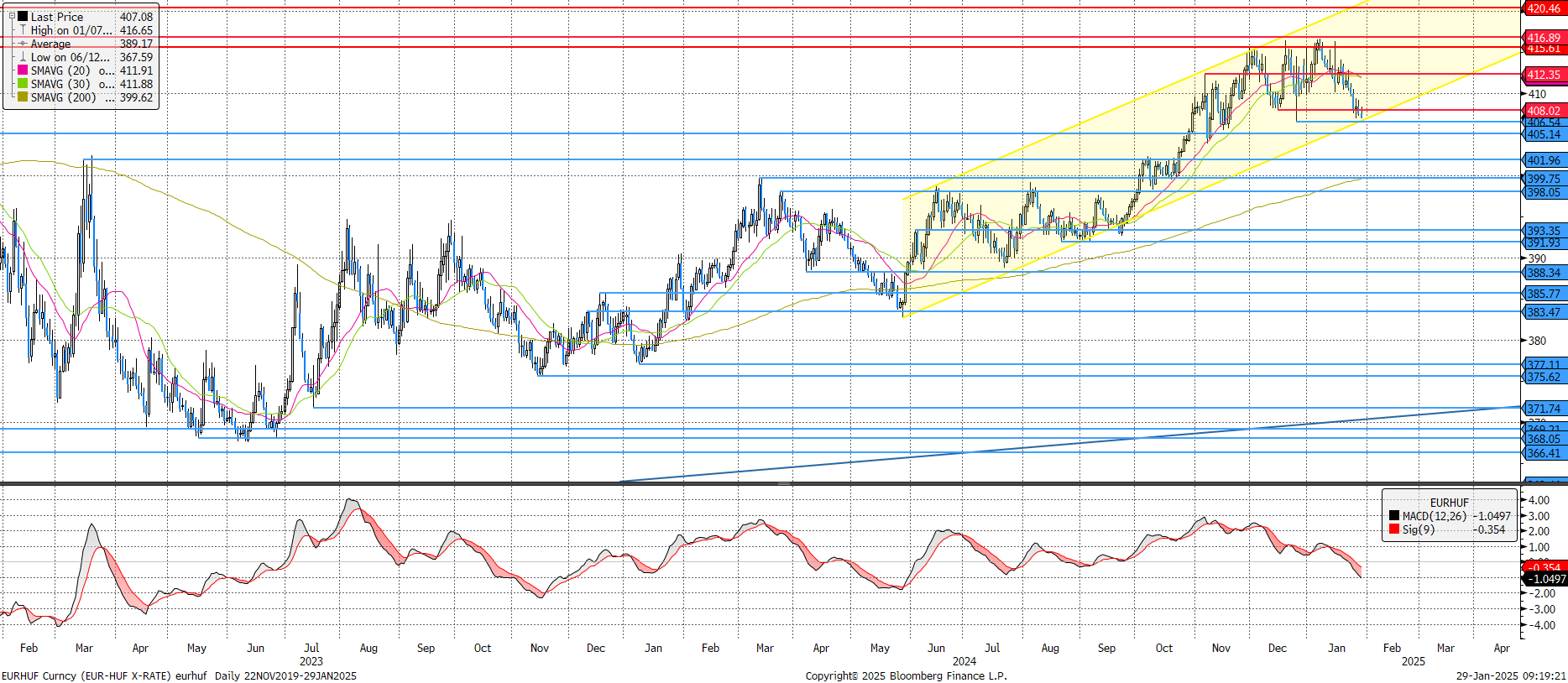Click the 416.89 red price level tag

coord(1544,38)
